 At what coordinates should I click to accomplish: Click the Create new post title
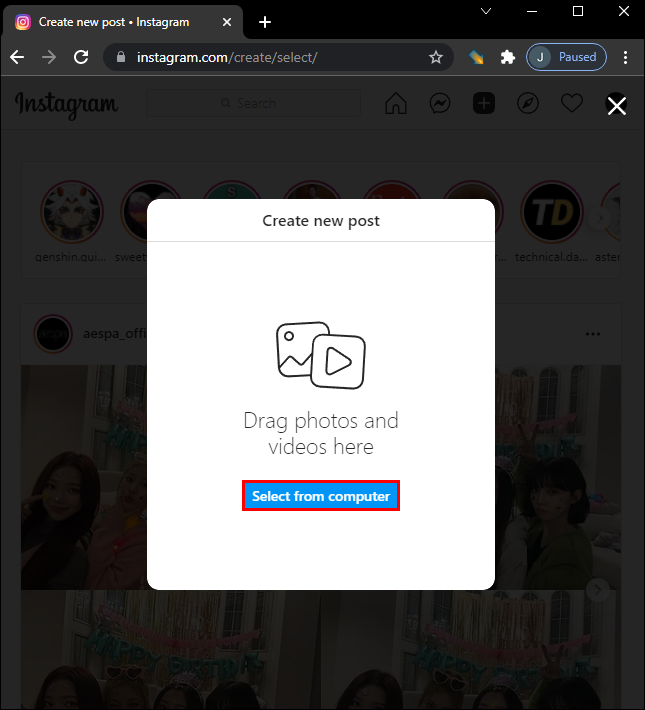pyautogui.click(x=321, y=221)
